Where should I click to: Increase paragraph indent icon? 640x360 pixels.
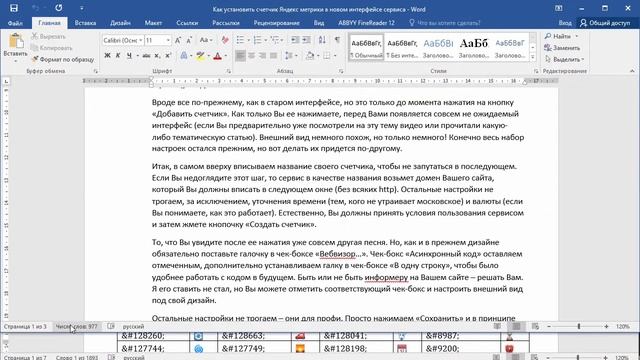(306, 40)
